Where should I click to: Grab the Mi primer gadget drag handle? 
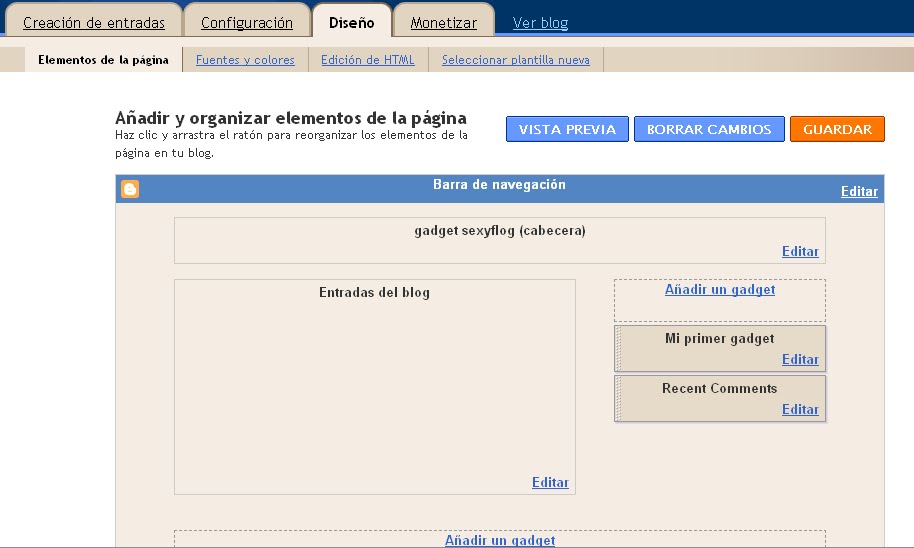[x=618, y=349]
